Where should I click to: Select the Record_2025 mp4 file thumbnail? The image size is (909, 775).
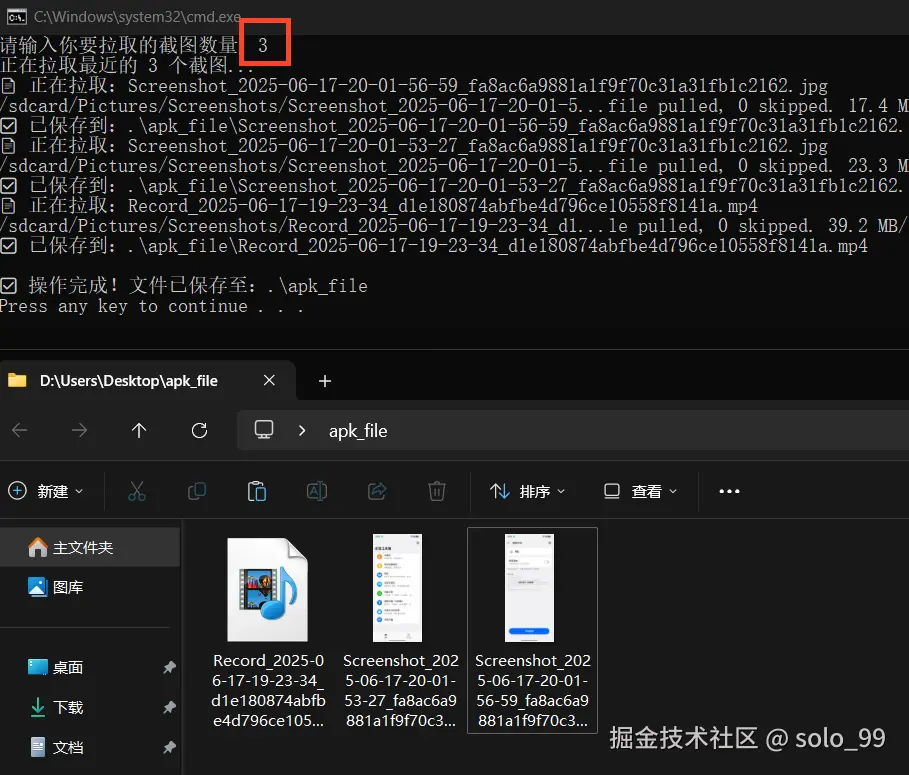(x=267, y=589)
